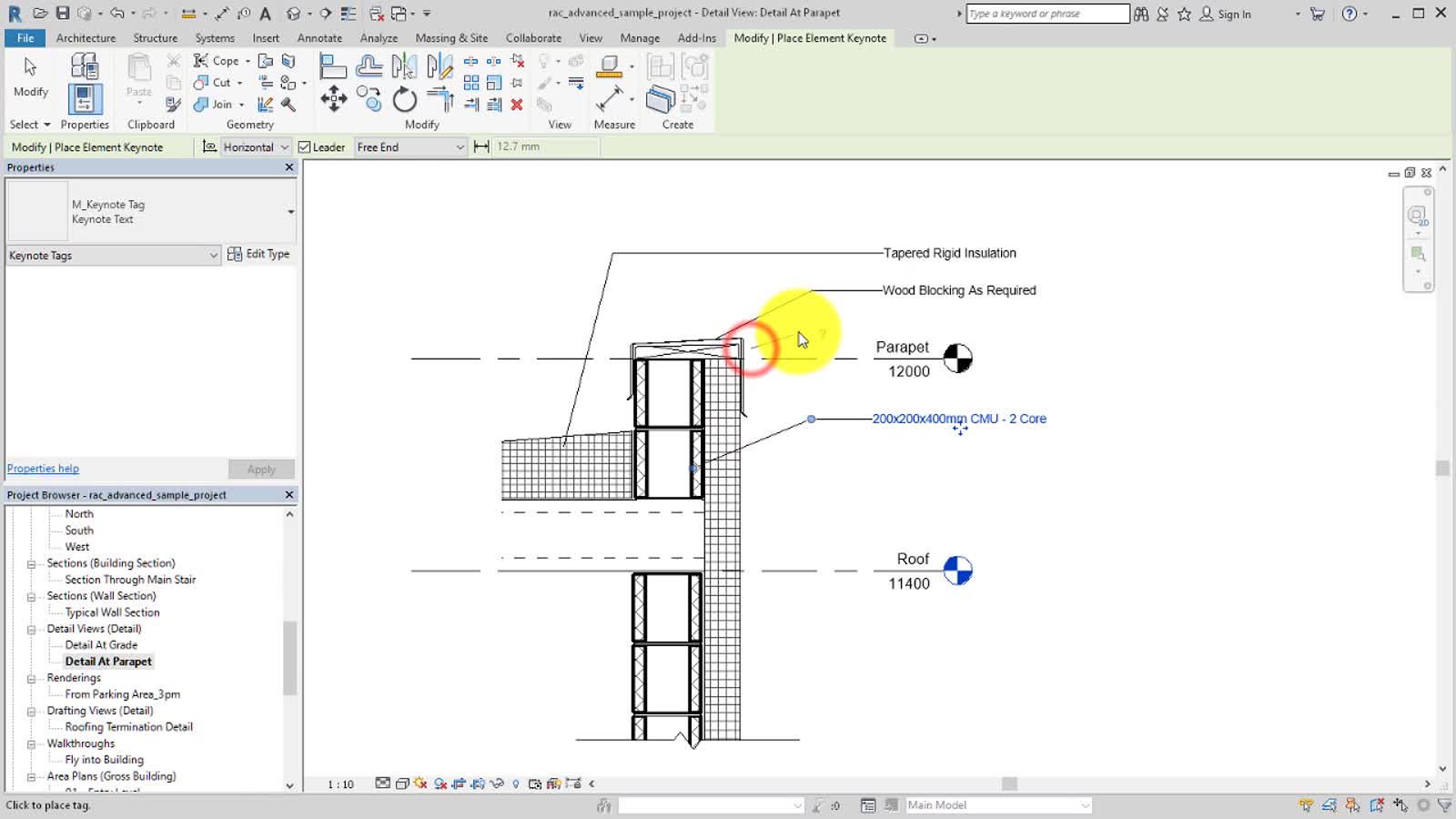
Task: Switch to the Architecture ribbon tab
Action: coord(86,38)
